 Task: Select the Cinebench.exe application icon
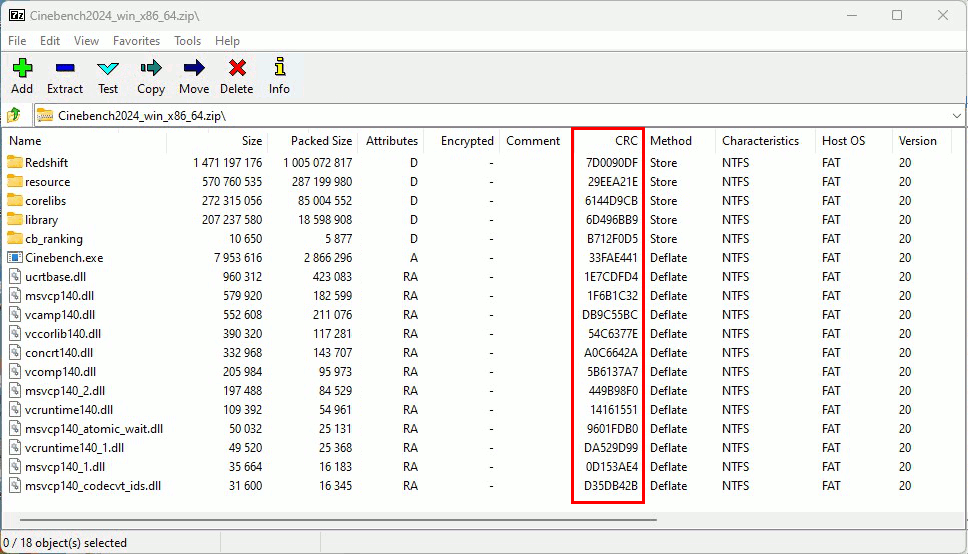[15, 258]
